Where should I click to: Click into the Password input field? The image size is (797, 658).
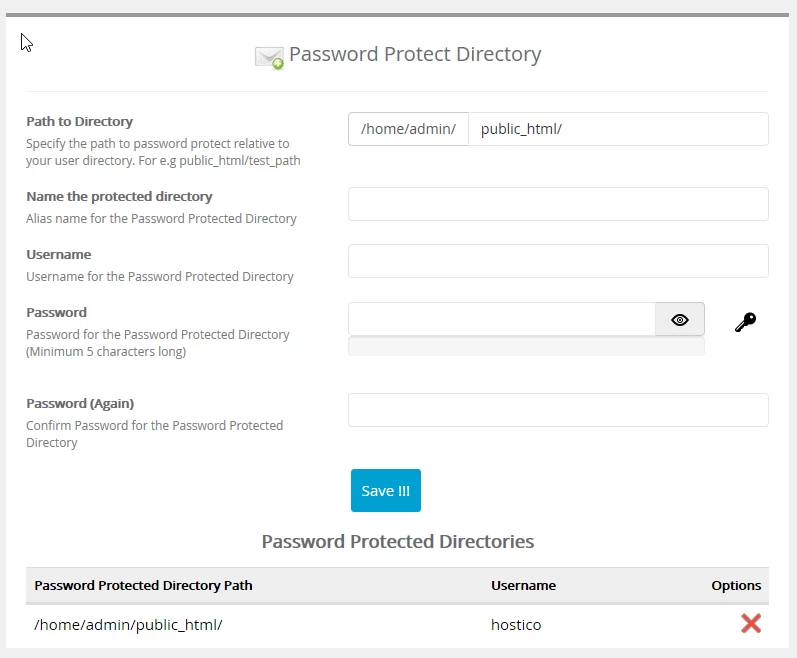click(x=501, y=320)
